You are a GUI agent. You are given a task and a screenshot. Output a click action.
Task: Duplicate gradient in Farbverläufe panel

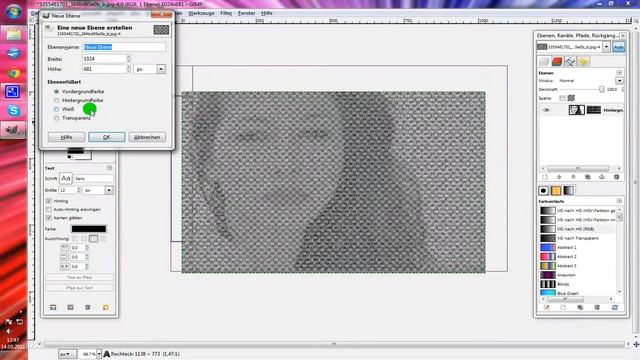(580, 307)
